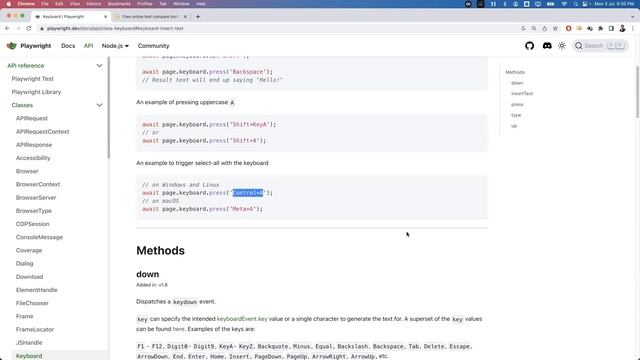This screenshot has height=360, width=640.
Task: Go forward with browser forward arrow
Action: click(x=18, y=29)
